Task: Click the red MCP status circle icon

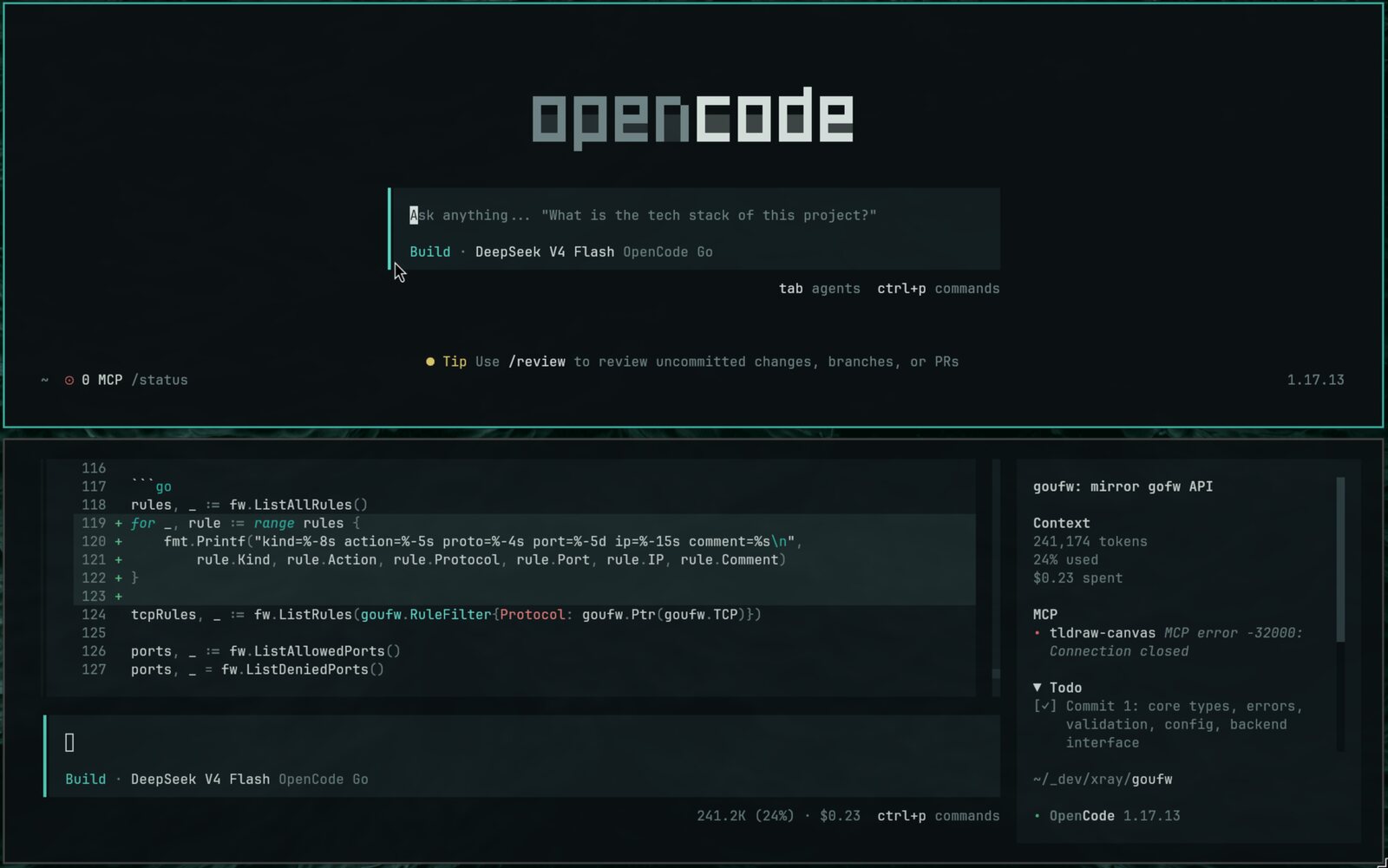Action: [69, 380]
